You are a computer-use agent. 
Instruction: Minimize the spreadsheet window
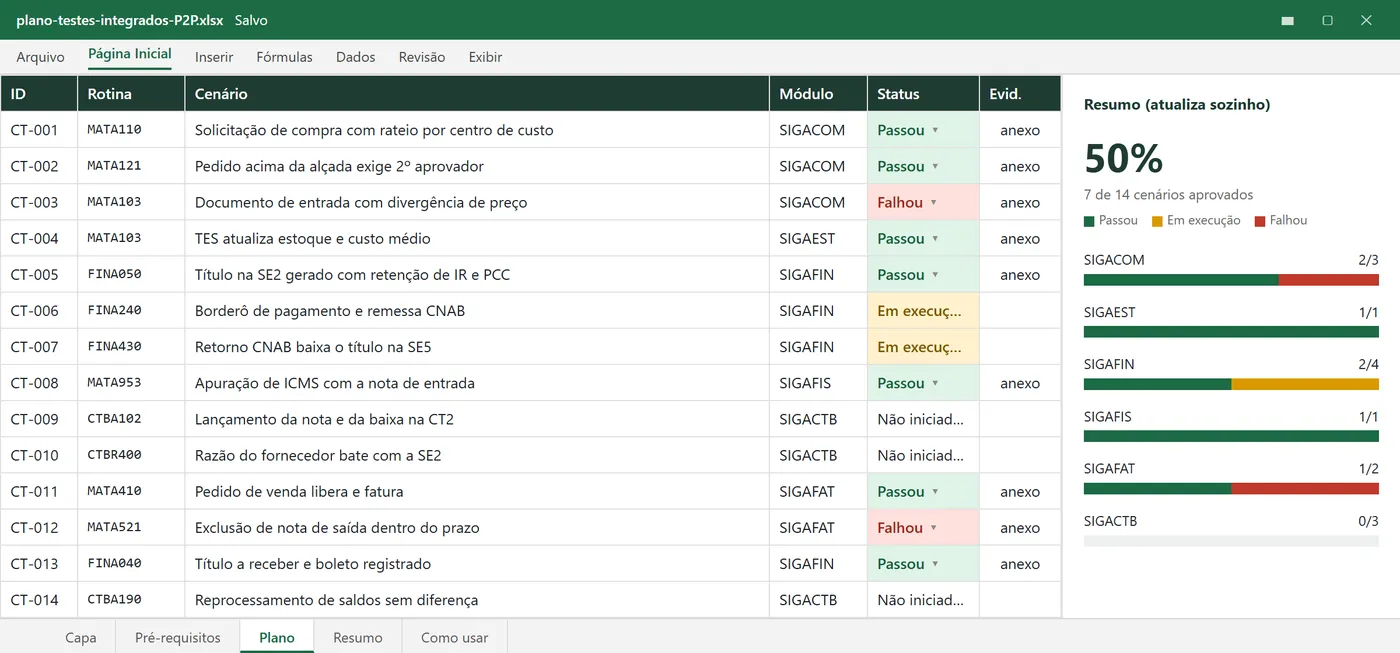click(x=1288, y=20)
